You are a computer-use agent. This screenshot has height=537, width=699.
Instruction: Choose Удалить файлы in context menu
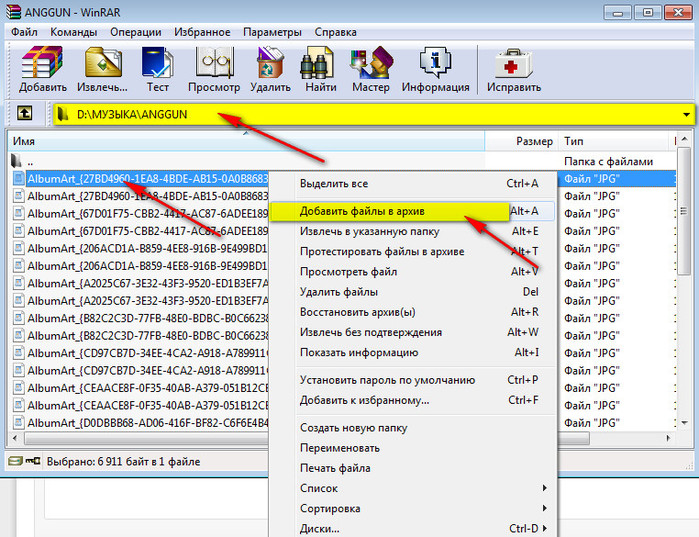413,292
